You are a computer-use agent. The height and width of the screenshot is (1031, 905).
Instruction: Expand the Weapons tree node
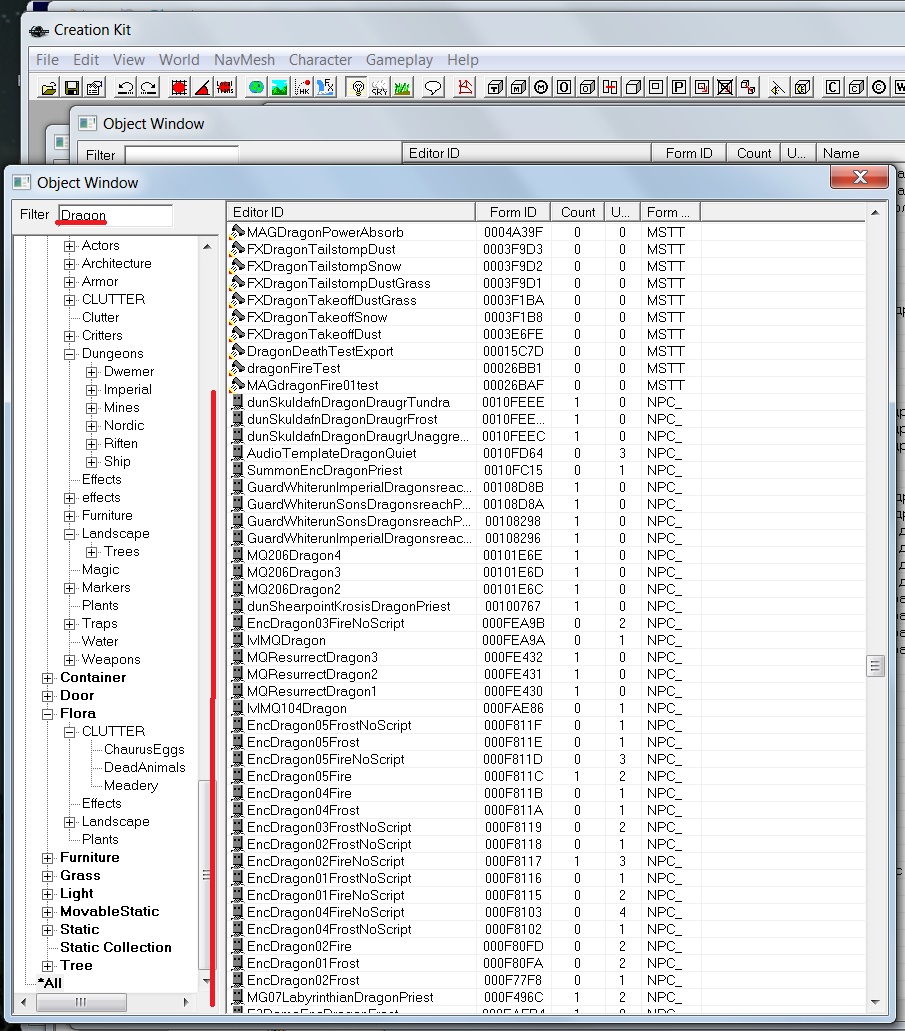[x=70, y=660]
